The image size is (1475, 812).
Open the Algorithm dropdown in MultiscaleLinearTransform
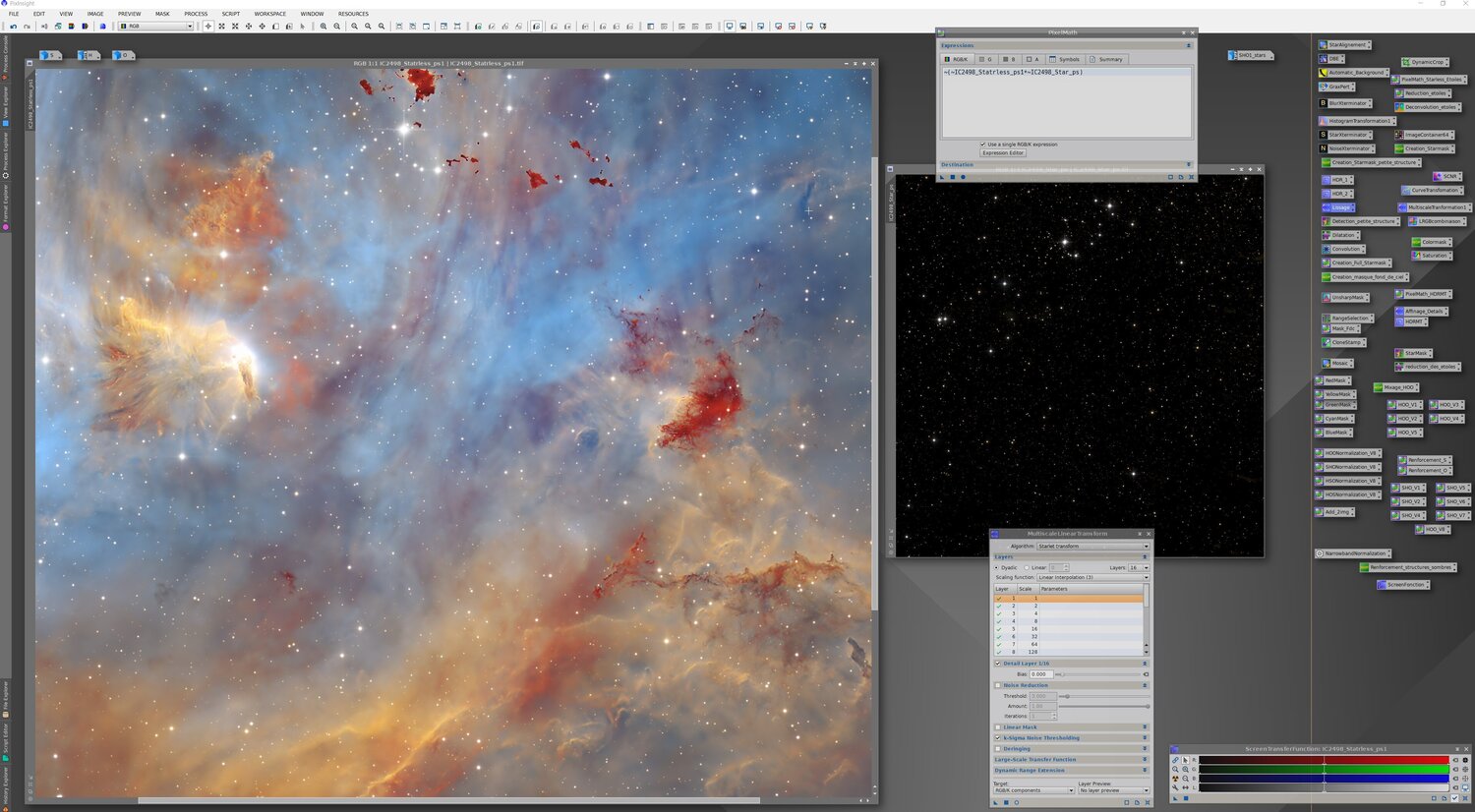point(1091,546)
